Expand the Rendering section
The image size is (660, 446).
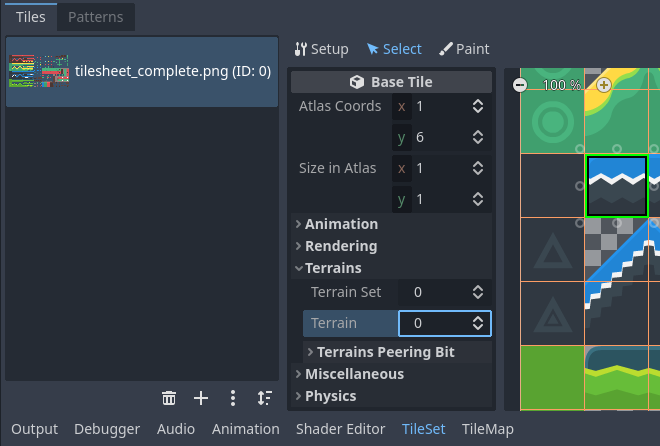pyautogui.click(x=341, y=246)
